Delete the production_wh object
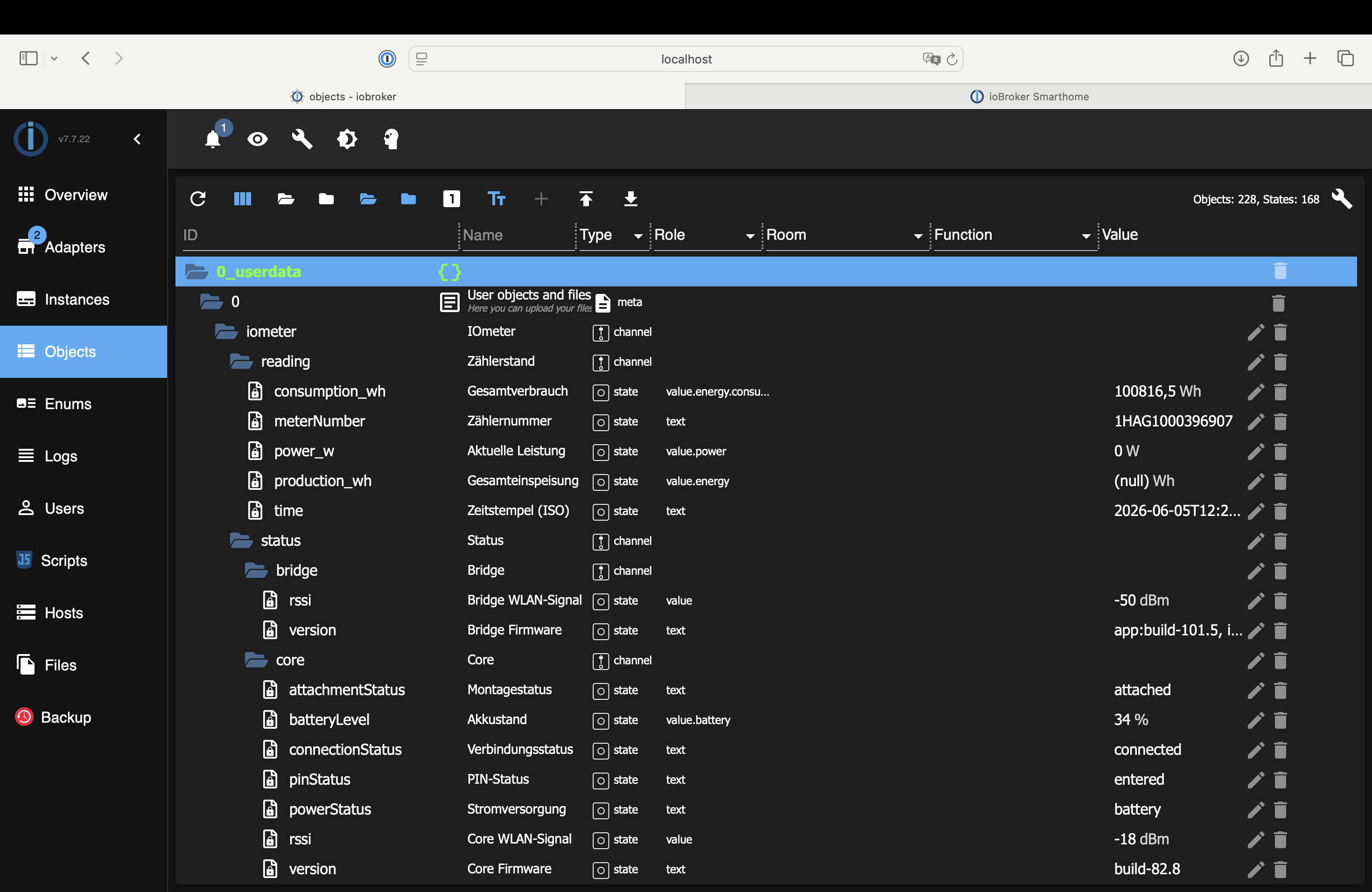 [x=1281, y=482]
